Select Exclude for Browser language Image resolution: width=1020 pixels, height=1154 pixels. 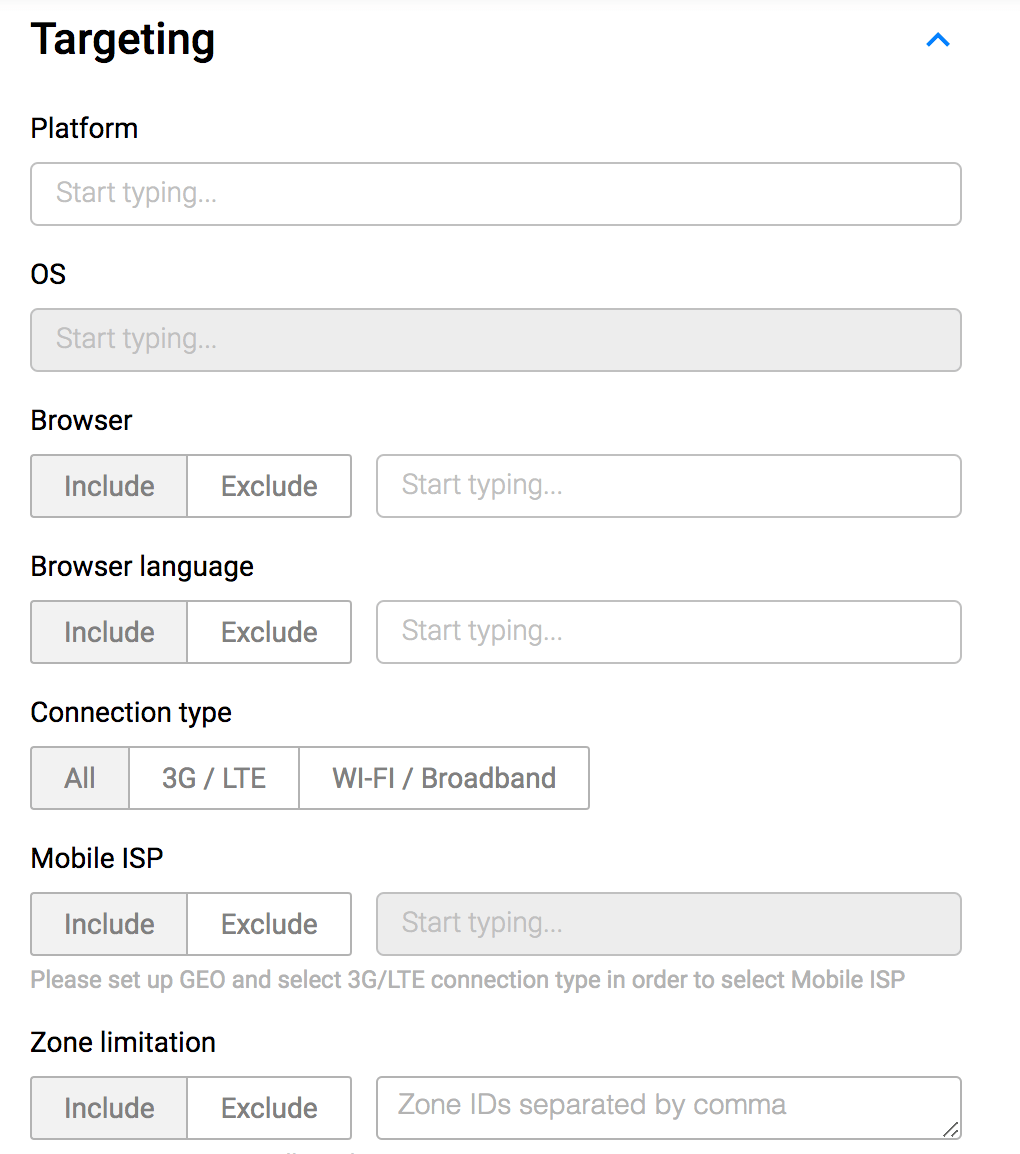(269, 632)
